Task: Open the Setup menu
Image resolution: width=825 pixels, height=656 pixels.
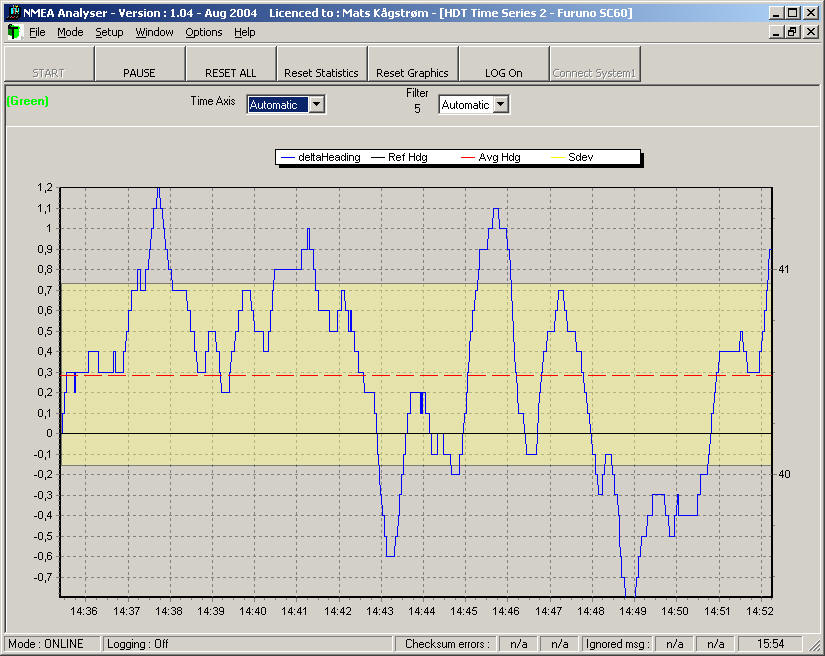Action: pos(109,32)
